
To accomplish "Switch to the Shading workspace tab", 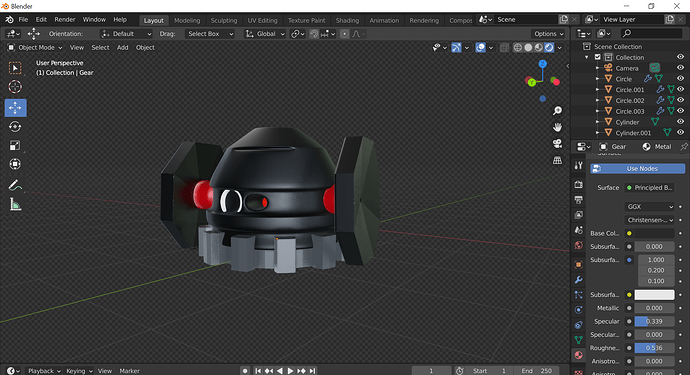I will (x=347, y=20).
